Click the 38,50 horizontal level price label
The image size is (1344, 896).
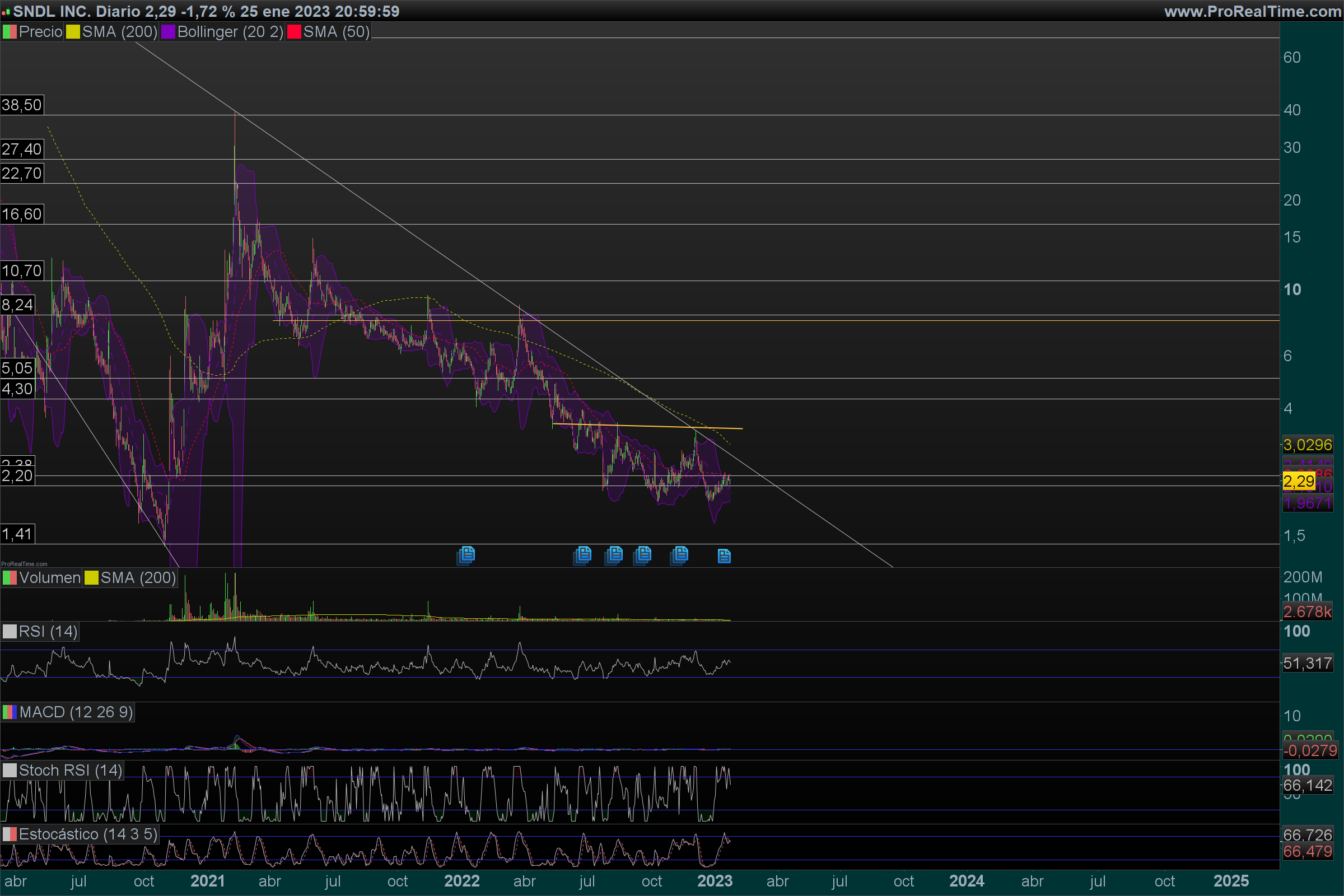22,105
